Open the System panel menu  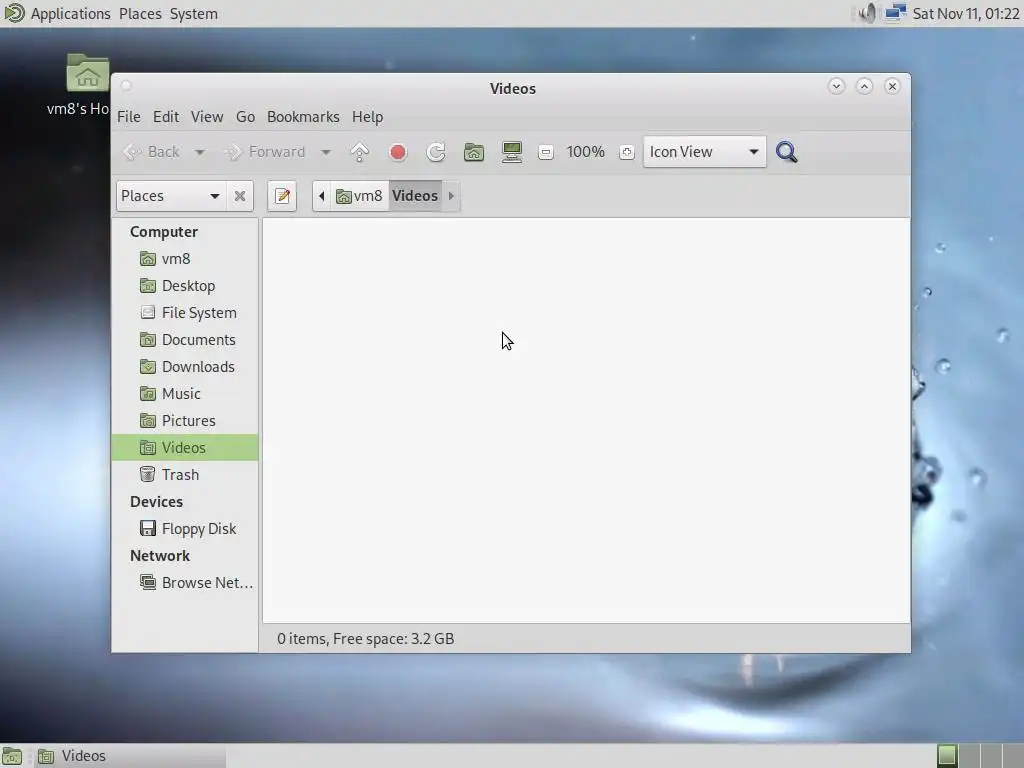(x=194, y=14)
